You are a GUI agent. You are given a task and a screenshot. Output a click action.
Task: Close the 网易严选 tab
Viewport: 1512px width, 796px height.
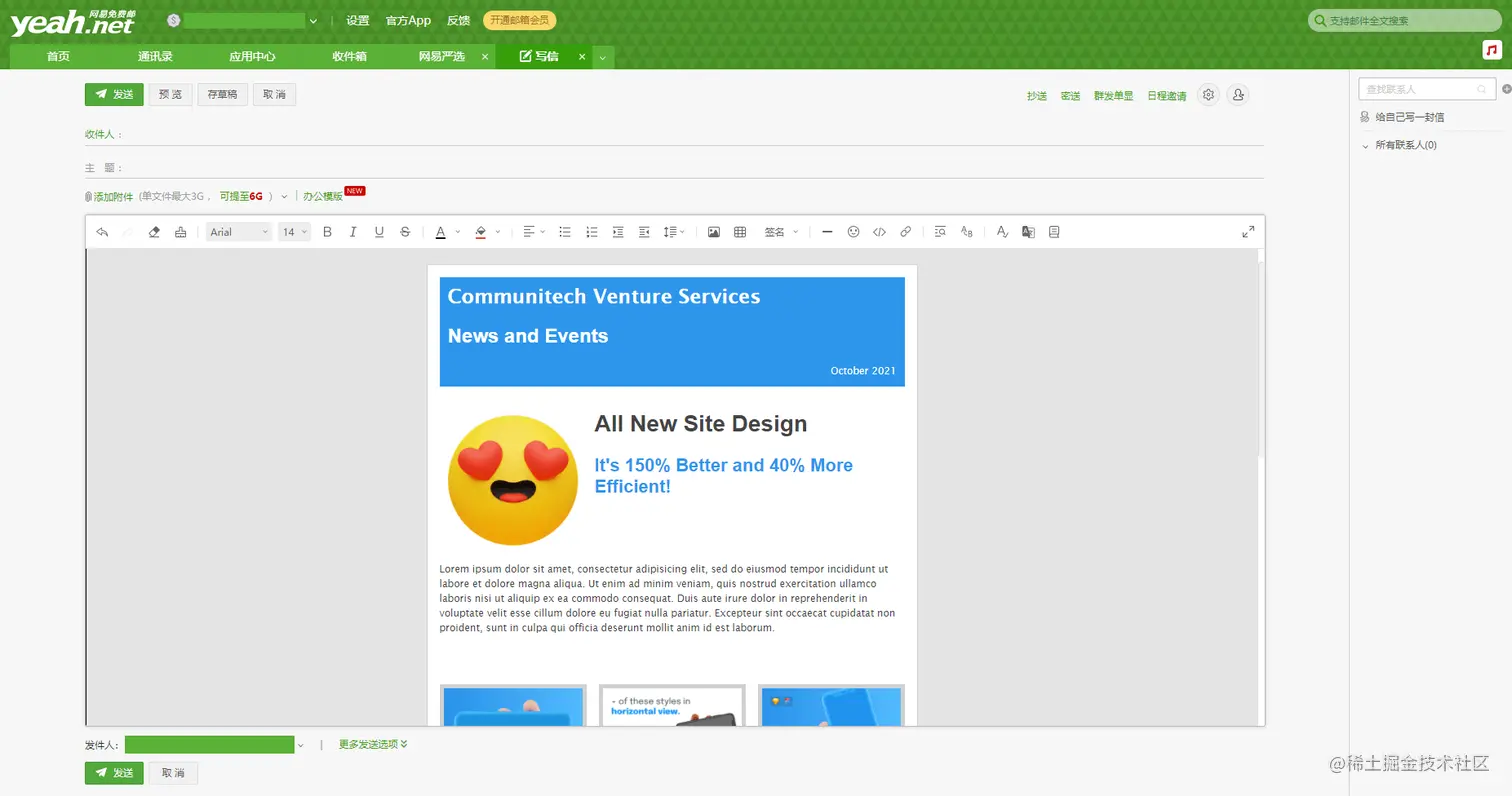[485, 57]
